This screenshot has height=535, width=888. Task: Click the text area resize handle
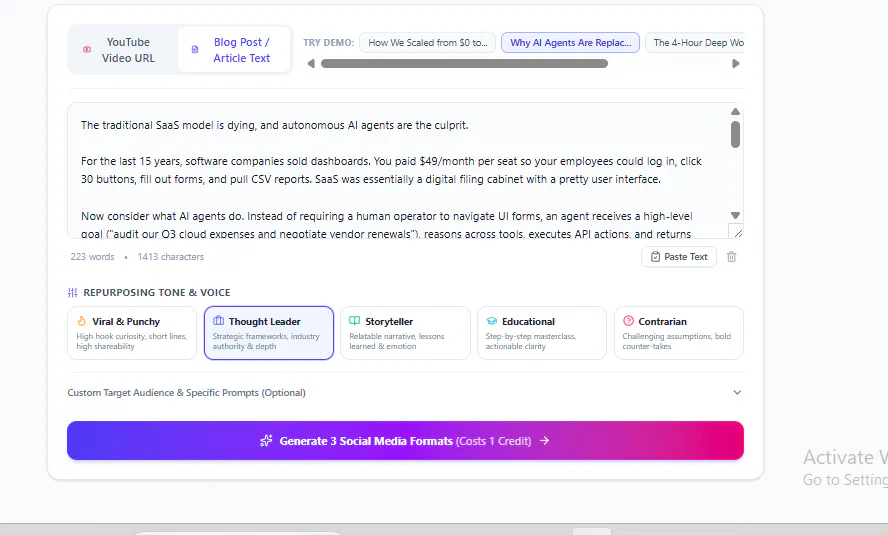[x=736, y=232]
